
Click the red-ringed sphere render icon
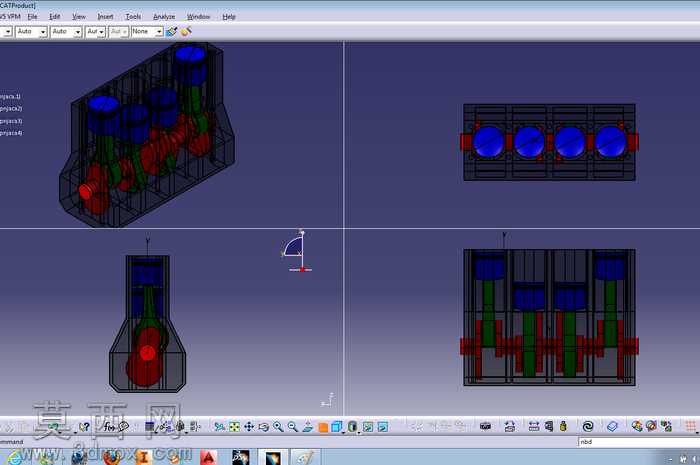pyautogui.click(x=651, y=427)
